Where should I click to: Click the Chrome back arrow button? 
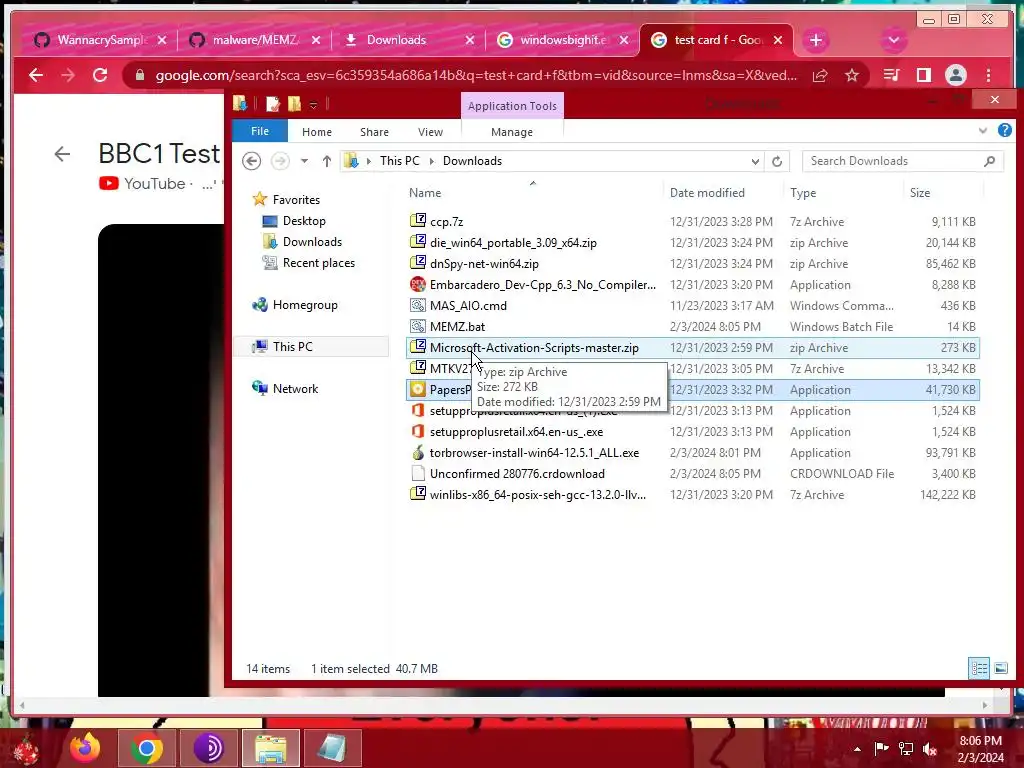point(36,75)
